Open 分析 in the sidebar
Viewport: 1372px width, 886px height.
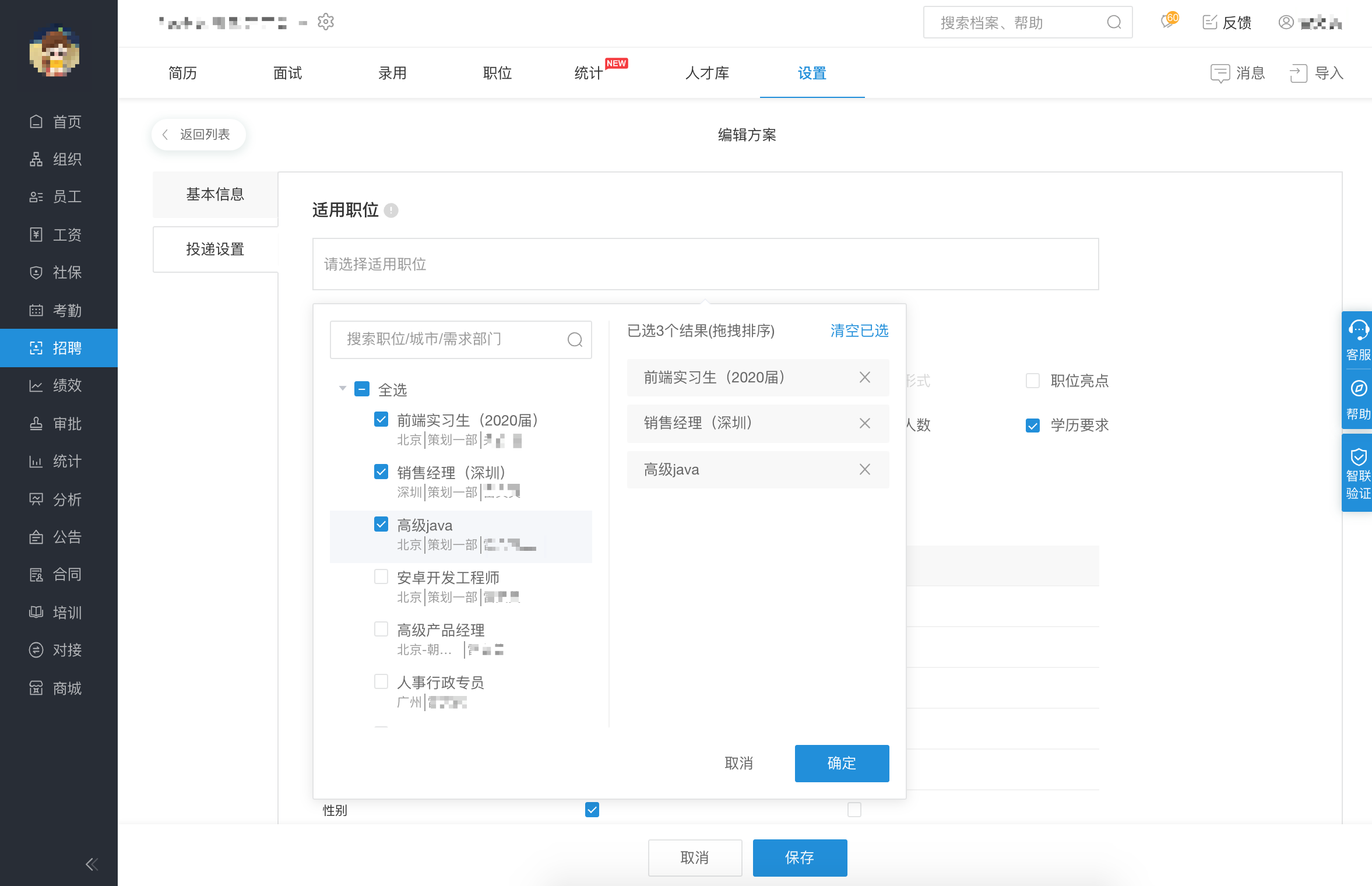[x=59, y=500]
